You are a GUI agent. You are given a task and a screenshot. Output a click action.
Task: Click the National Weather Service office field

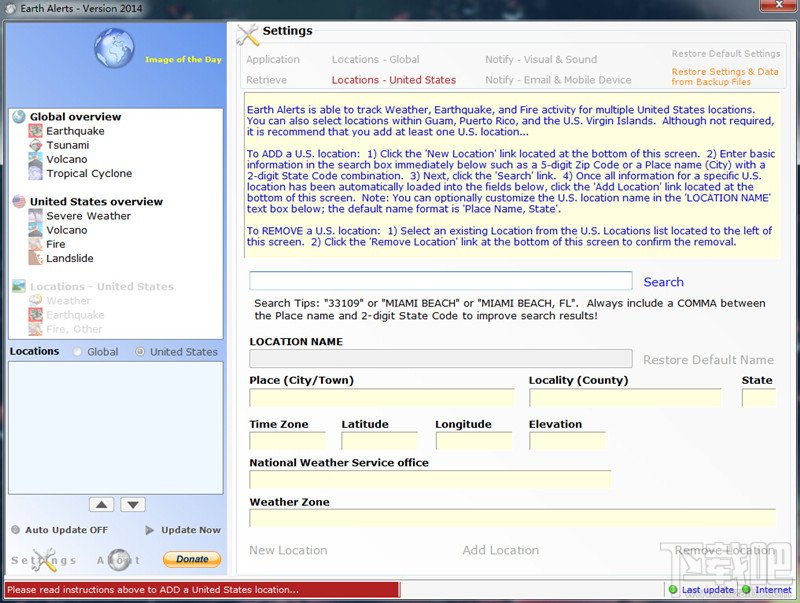click(430, 480)
